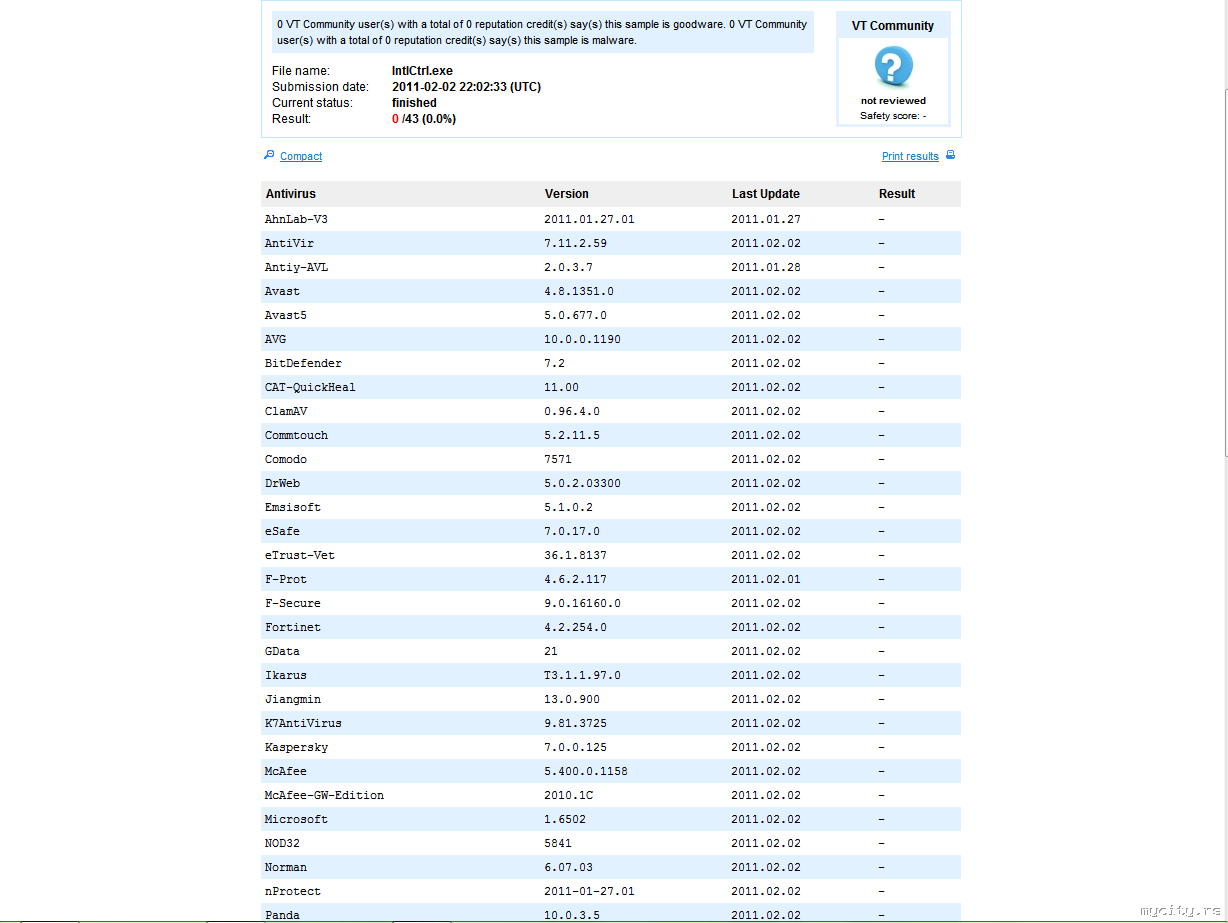Select the Commtouch antivirus name
Image resolution: width=1228 pixels, height=923 pixels.
point(296,435)
